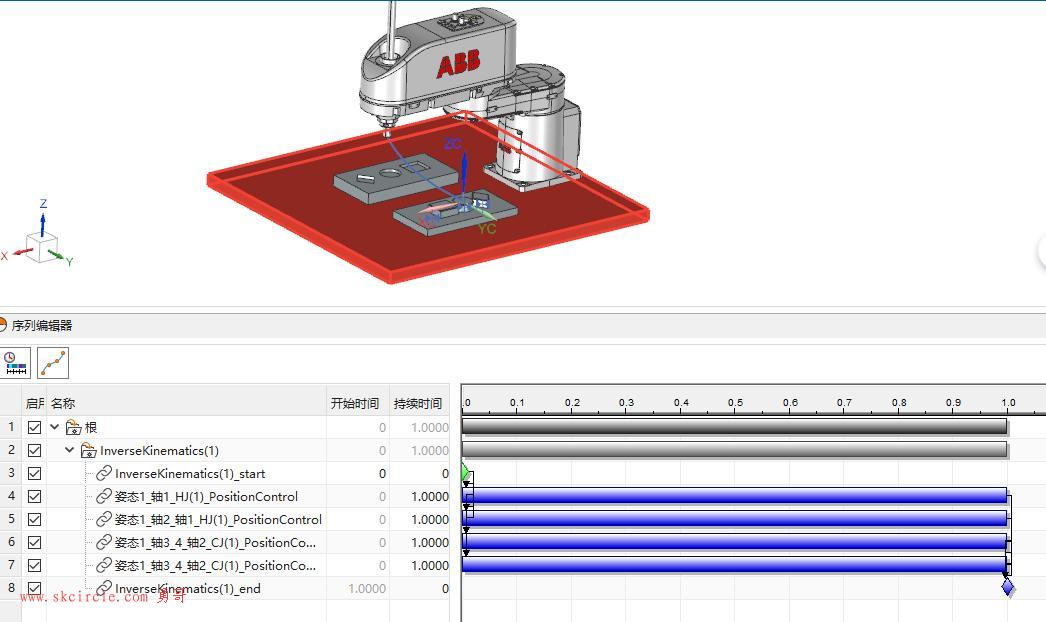The height and width of the screenshot is (622, 1046).
Task: Select the 序列编辑器 panel title
Action: click(x=42, y=326)
